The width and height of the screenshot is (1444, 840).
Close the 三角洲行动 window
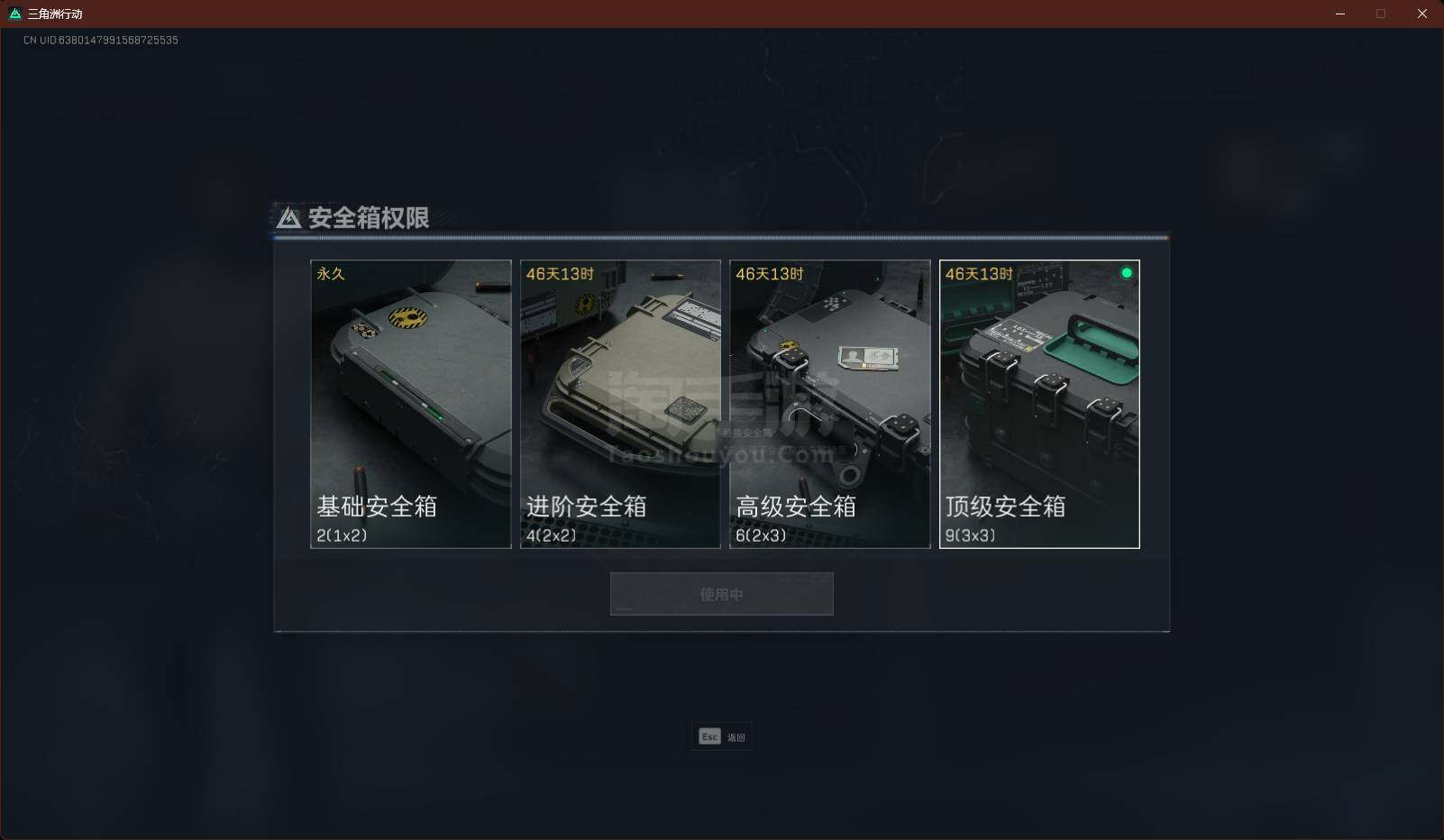pos(1422,14)
